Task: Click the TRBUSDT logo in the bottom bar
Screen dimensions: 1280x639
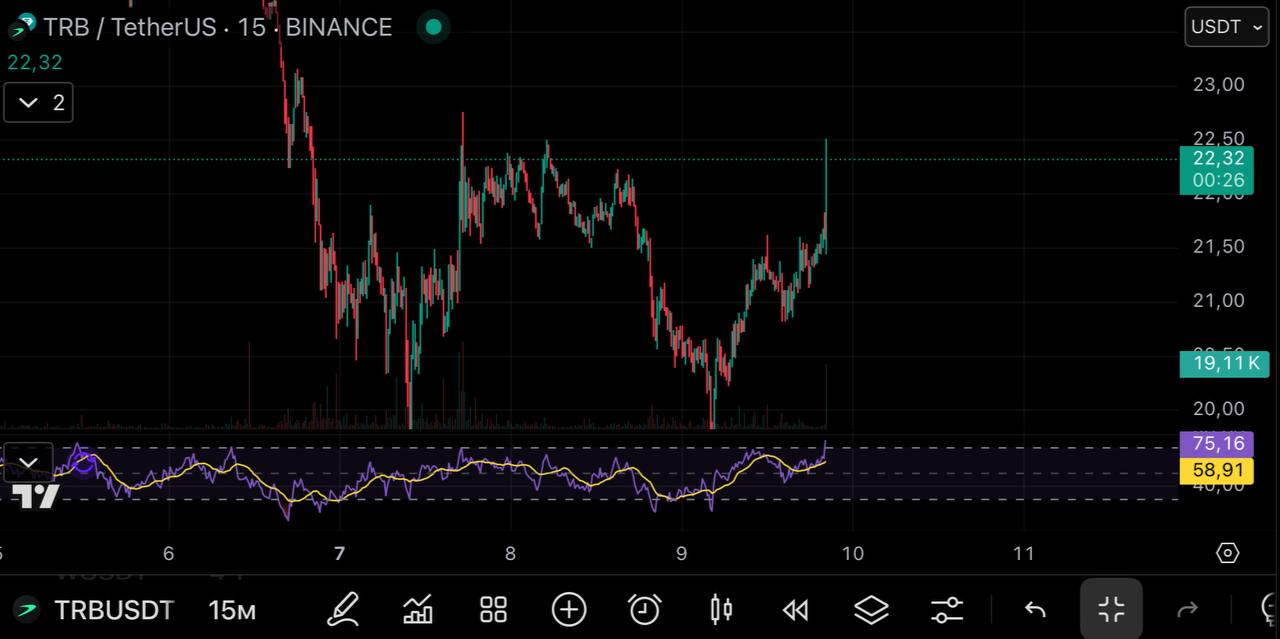Action: [x=26, y=609]
